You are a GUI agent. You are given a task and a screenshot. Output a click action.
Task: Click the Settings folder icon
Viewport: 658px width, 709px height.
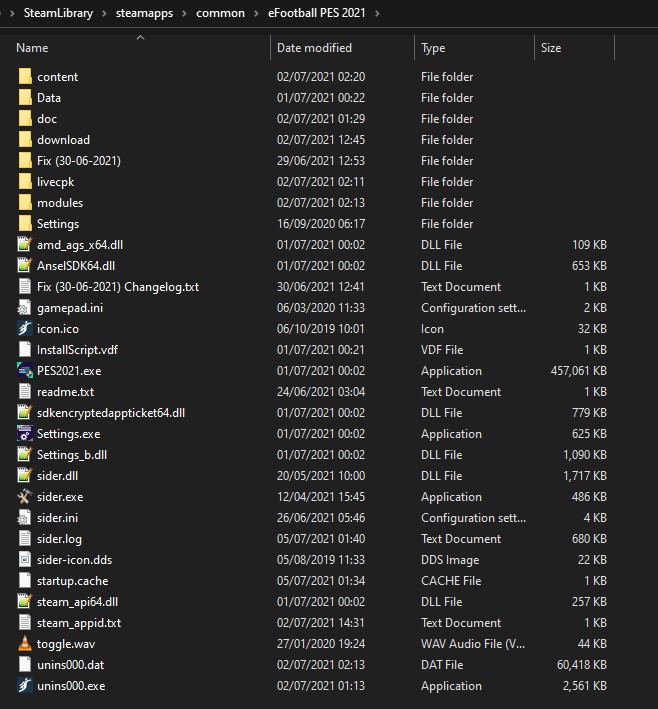pos(25,223)
